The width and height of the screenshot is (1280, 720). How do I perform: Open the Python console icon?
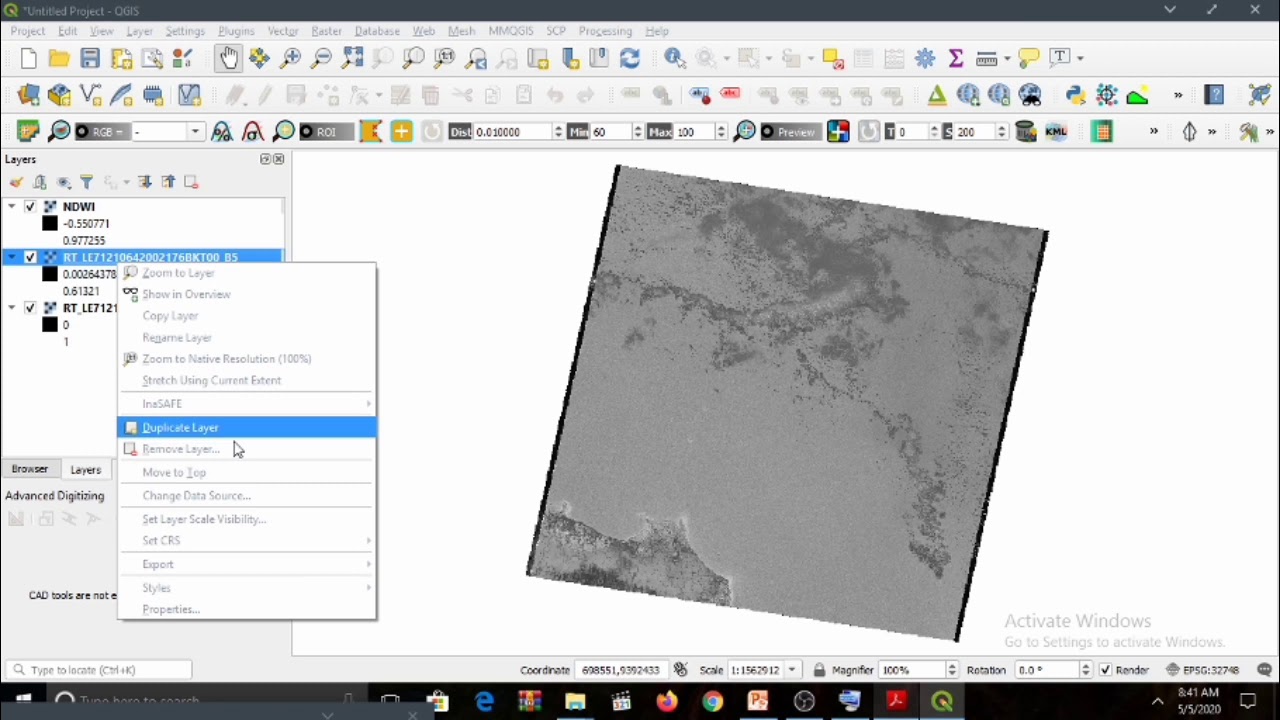1075,96
